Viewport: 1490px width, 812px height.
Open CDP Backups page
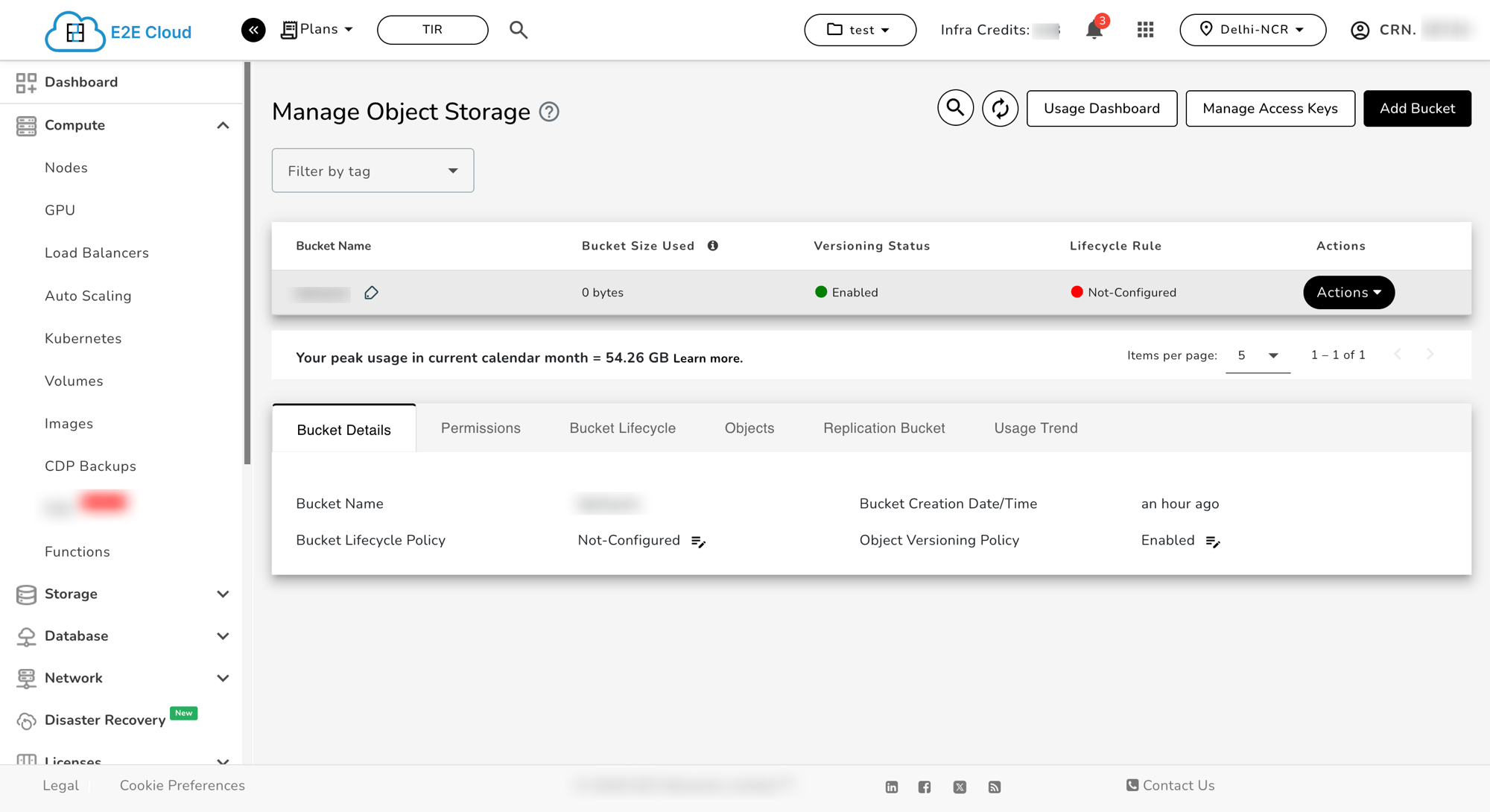[x=90, y=466]
